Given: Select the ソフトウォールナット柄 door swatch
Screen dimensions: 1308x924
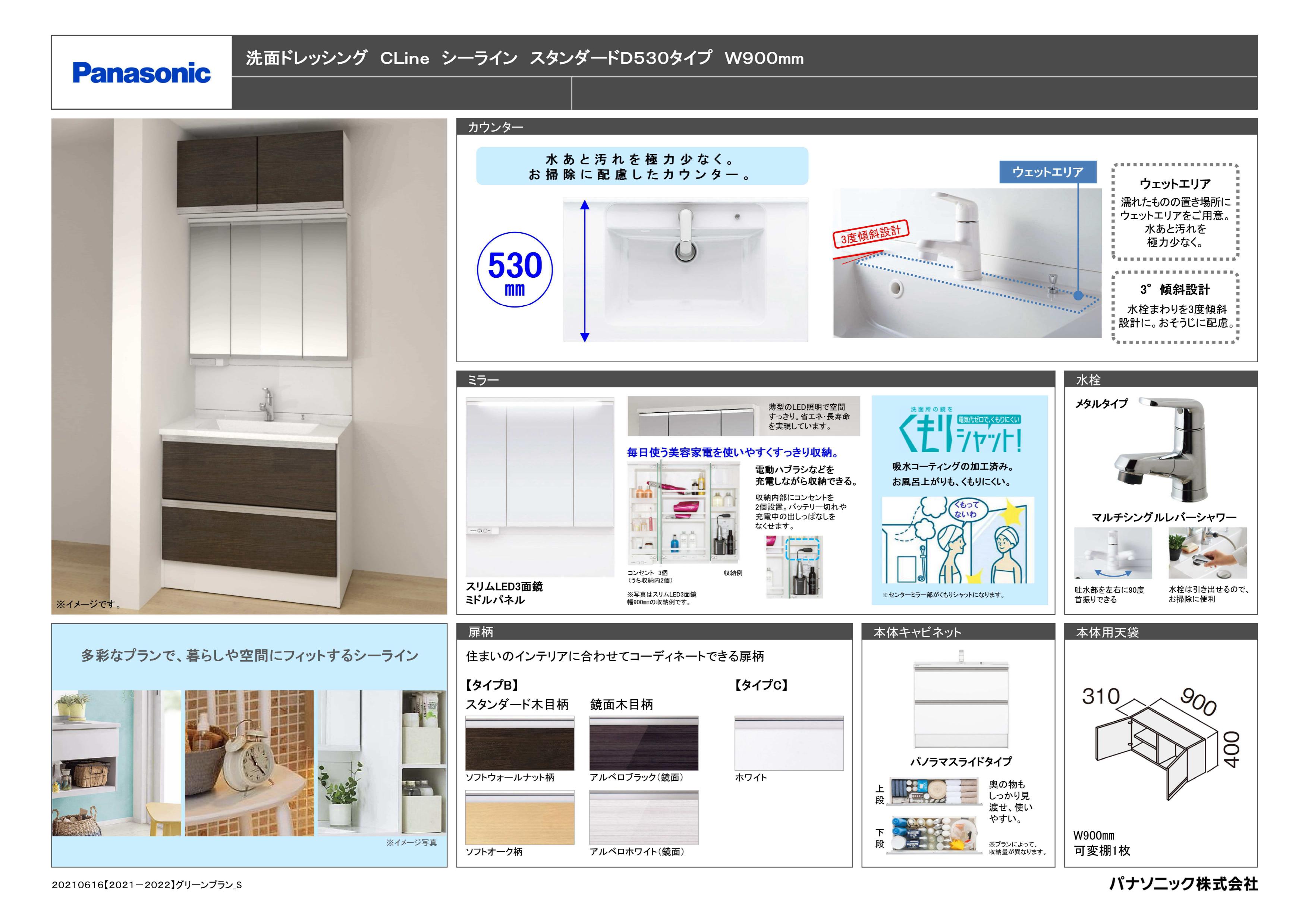Looking at the screenshot, I should click(x=519, y=744).
